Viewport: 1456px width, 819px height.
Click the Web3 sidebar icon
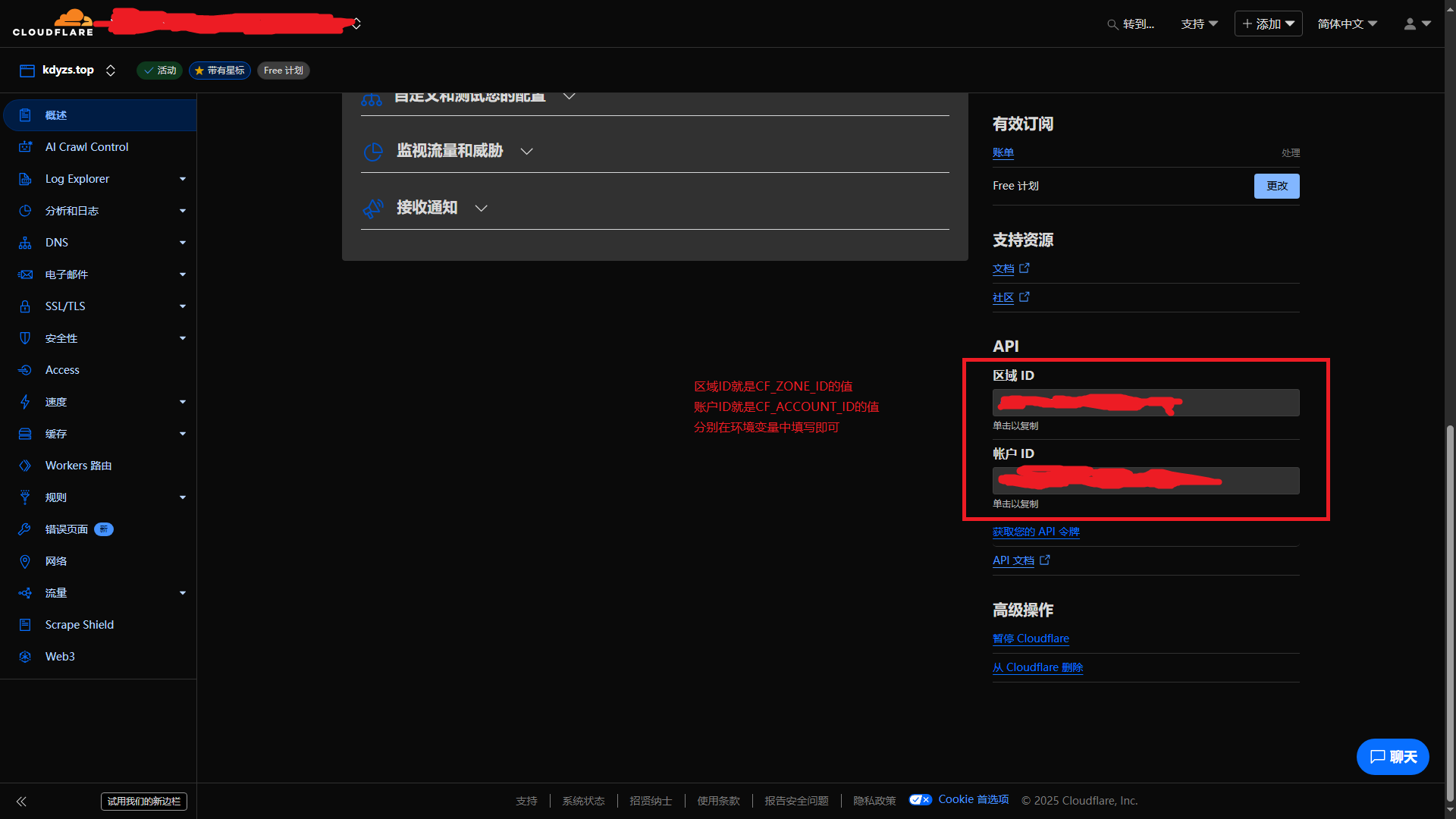(x=25, y=657)
